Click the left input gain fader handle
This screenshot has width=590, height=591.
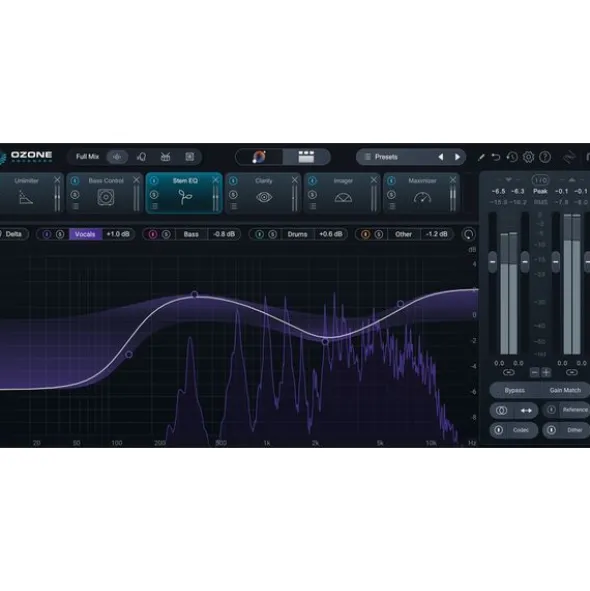[492, 262]
